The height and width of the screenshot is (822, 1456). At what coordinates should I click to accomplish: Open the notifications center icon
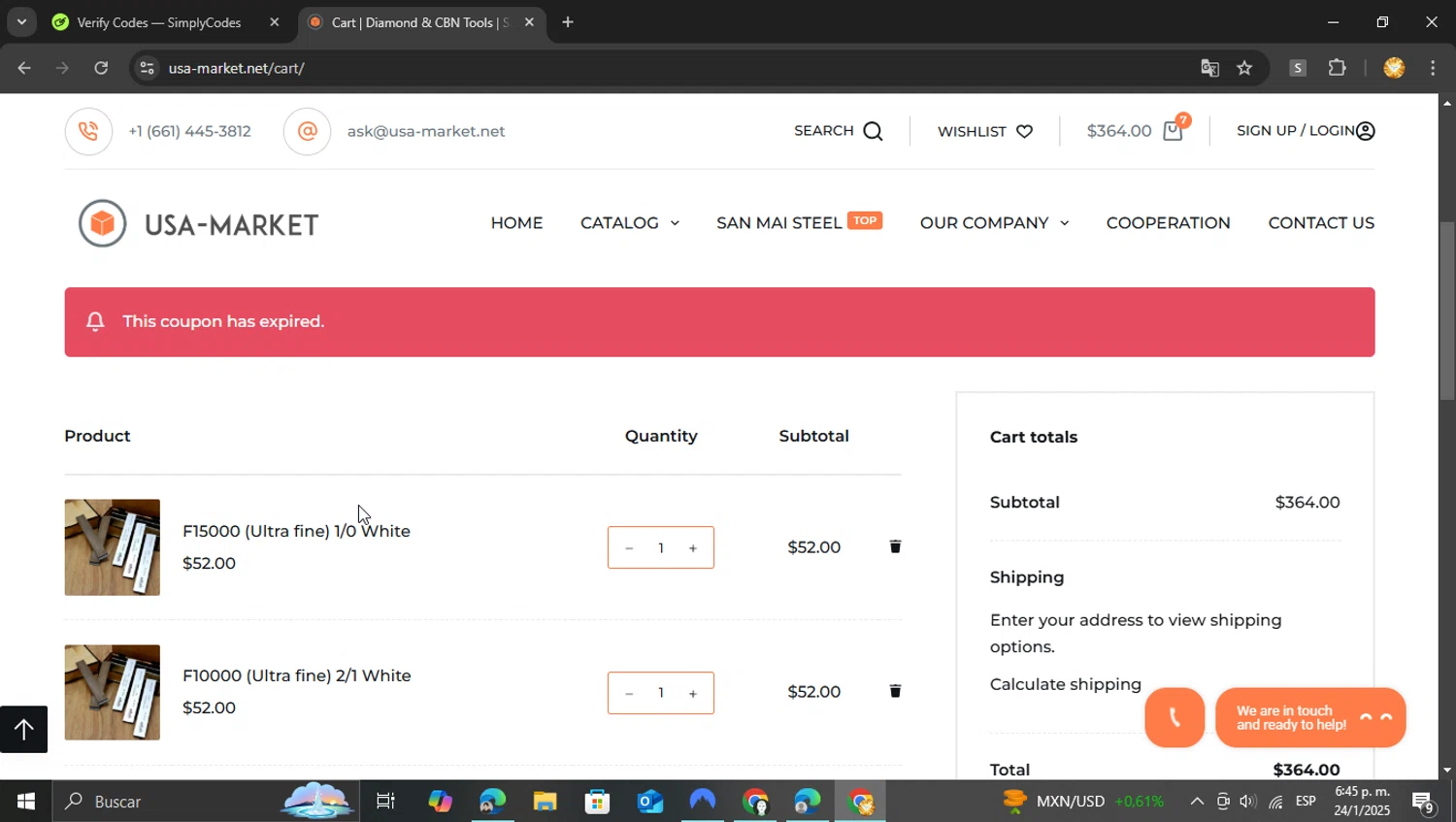[x=1423, y=802]
